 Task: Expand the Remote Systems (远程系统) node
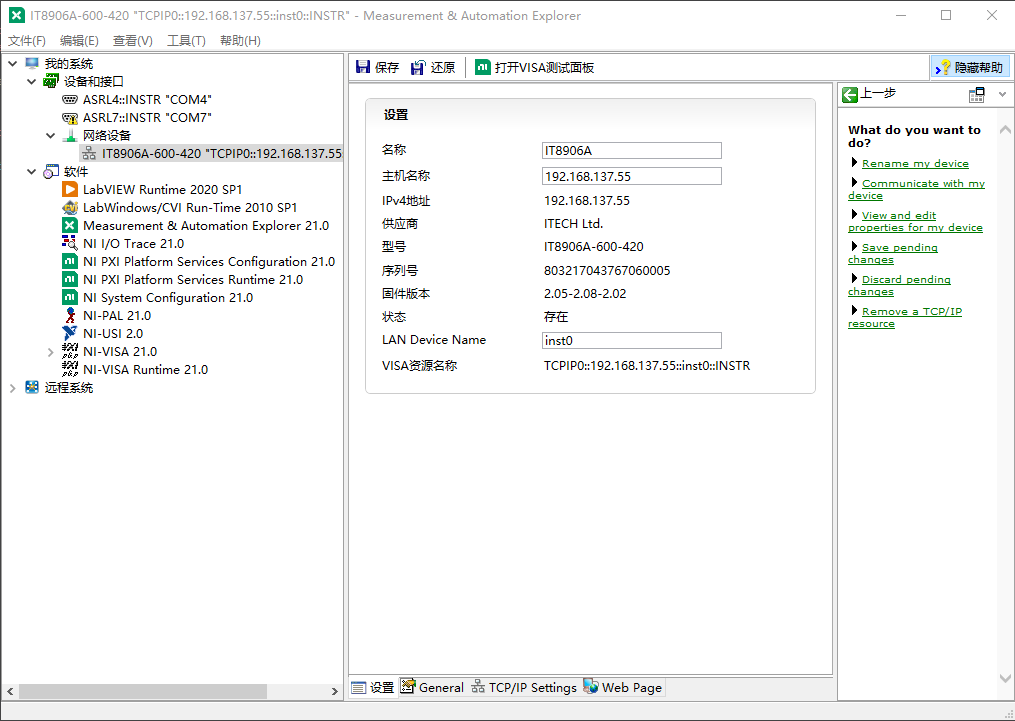(12, 388)
